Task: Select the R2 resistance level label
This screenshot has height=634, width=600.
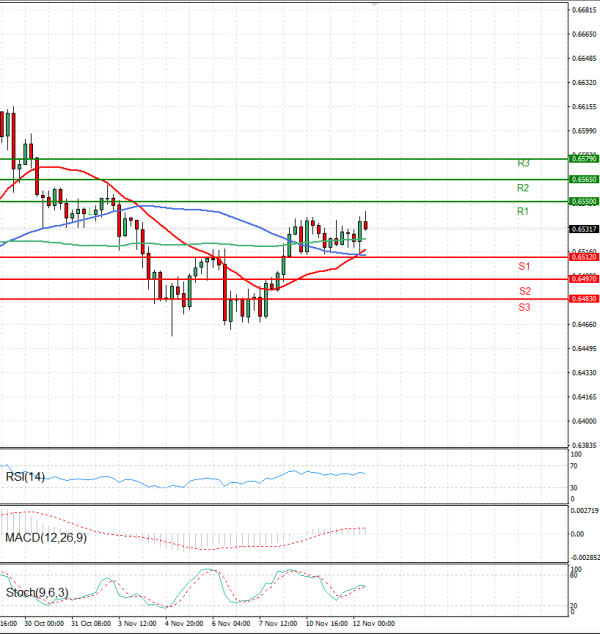Action: [x=523, y=187]
